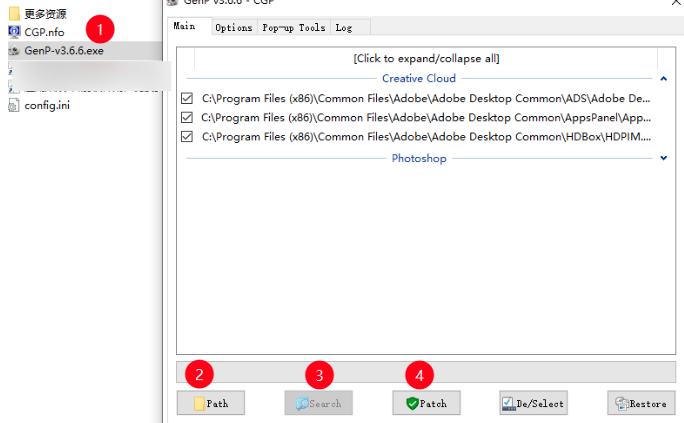Click the Restore button label
Viewport: 684px width, 423px height.
pos(648,404)
